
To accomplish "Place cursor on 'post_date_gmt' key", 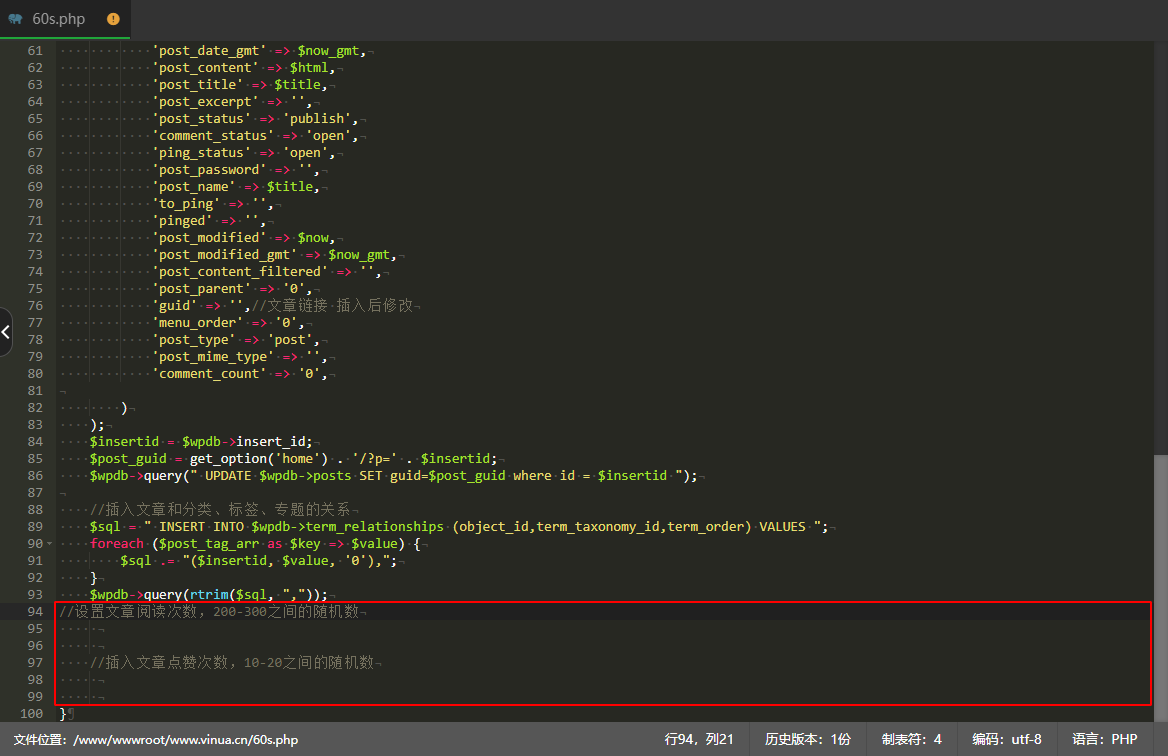I will tap(209, 51).
